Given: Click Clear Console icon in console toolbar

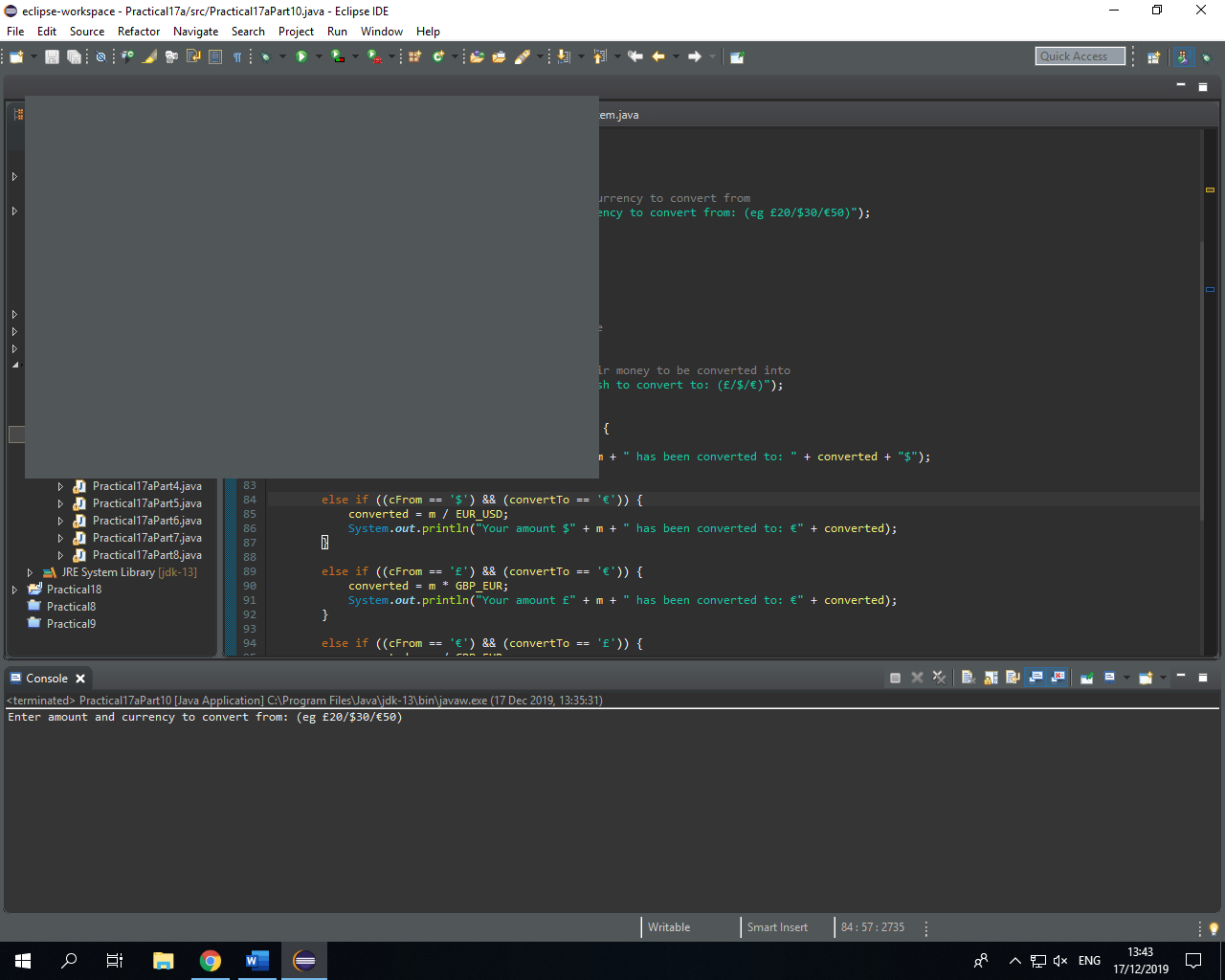Looking at the screenshot, I should [x=968, y=678].
